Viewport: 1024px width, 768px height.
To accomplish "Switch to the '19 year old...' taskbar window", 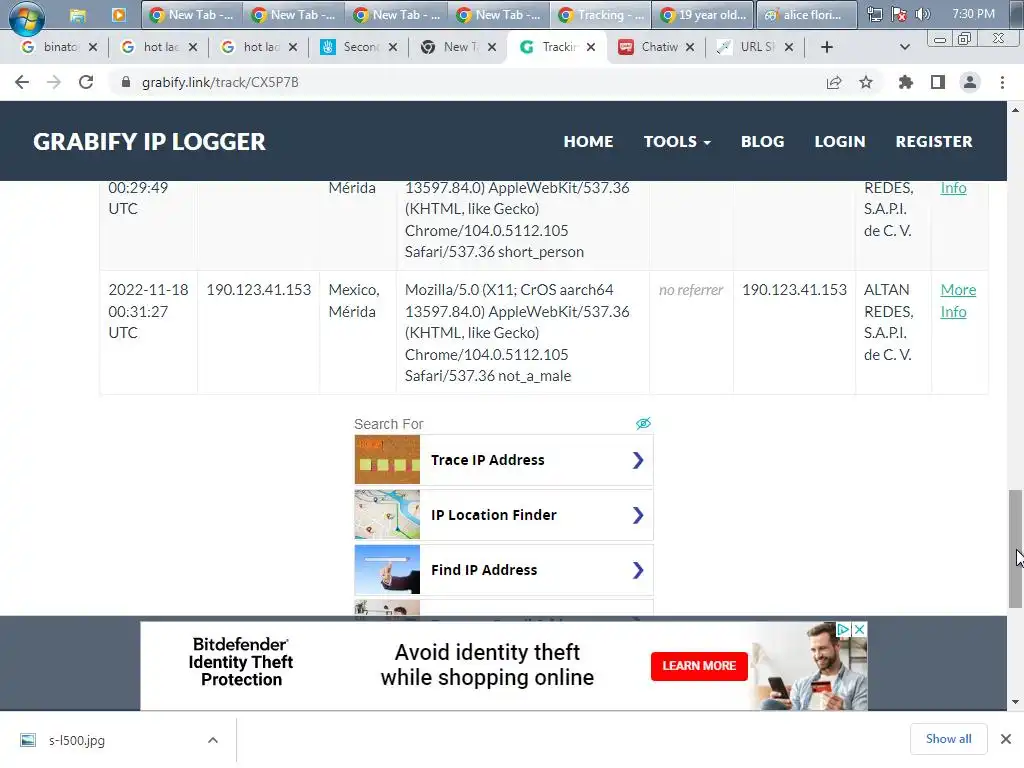I will [x=702, y=14].
